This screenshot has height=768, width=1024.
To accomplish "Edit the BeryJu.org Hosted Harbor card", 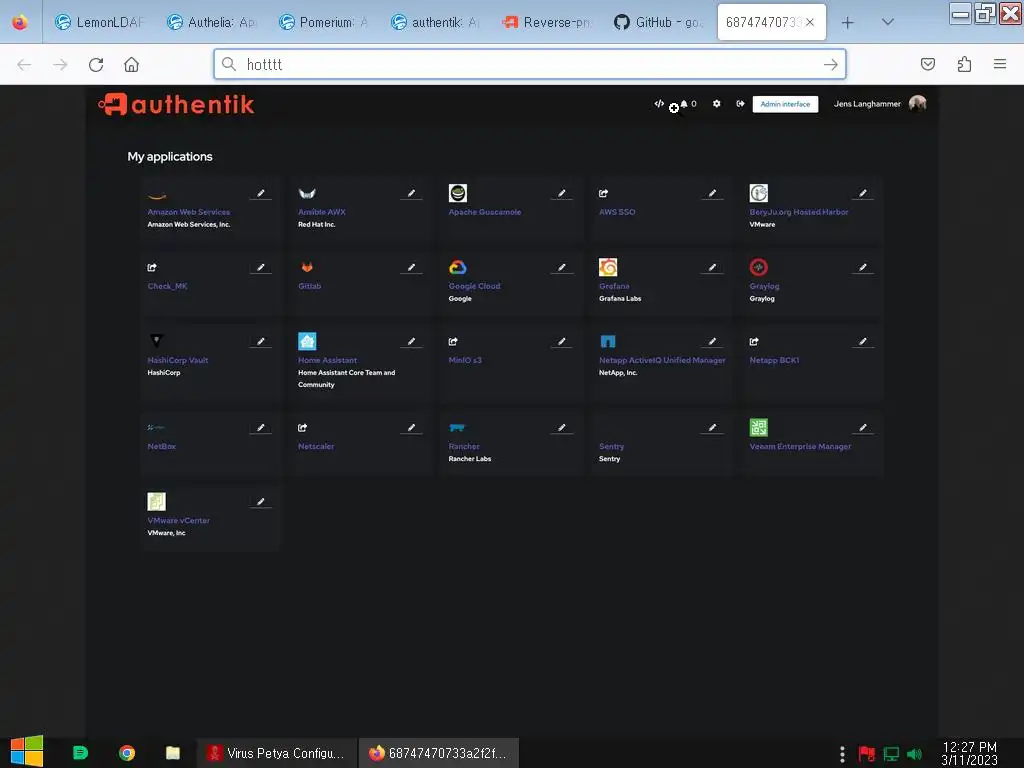I will (x=863, y=193).
